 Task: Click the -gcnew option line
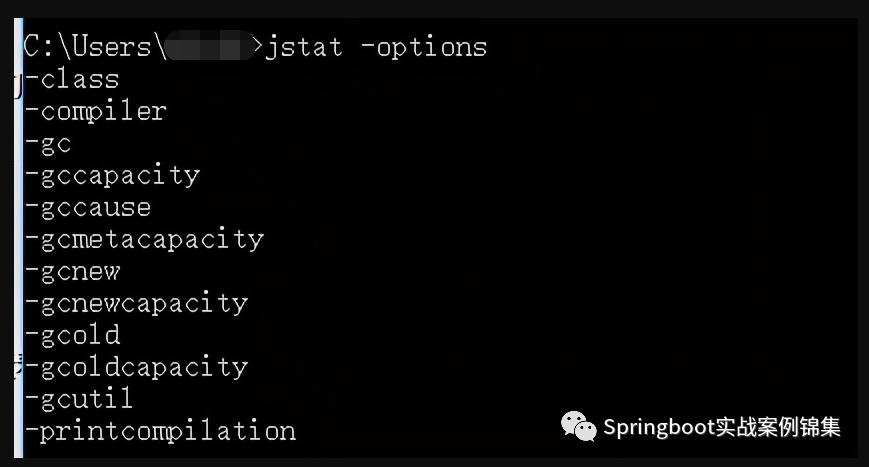click(73, 272)
